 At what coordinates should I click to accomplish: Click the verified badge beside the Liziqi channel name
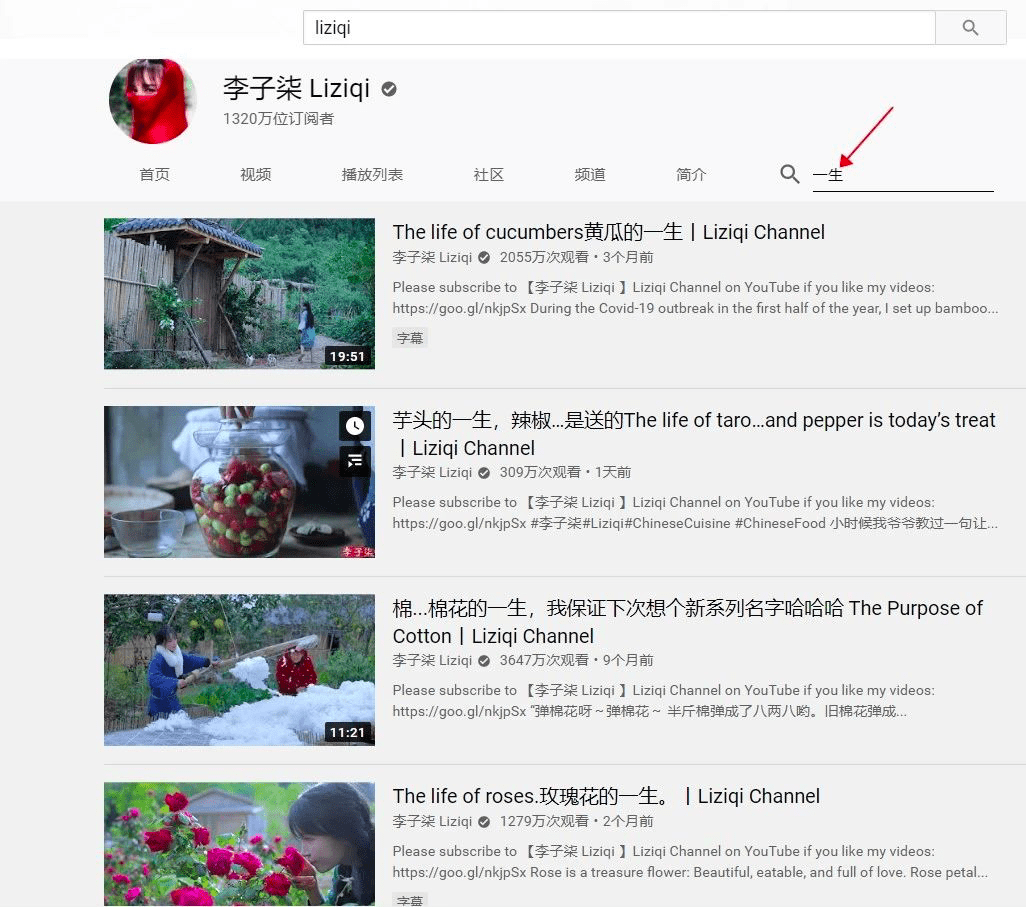pos(389,89)
